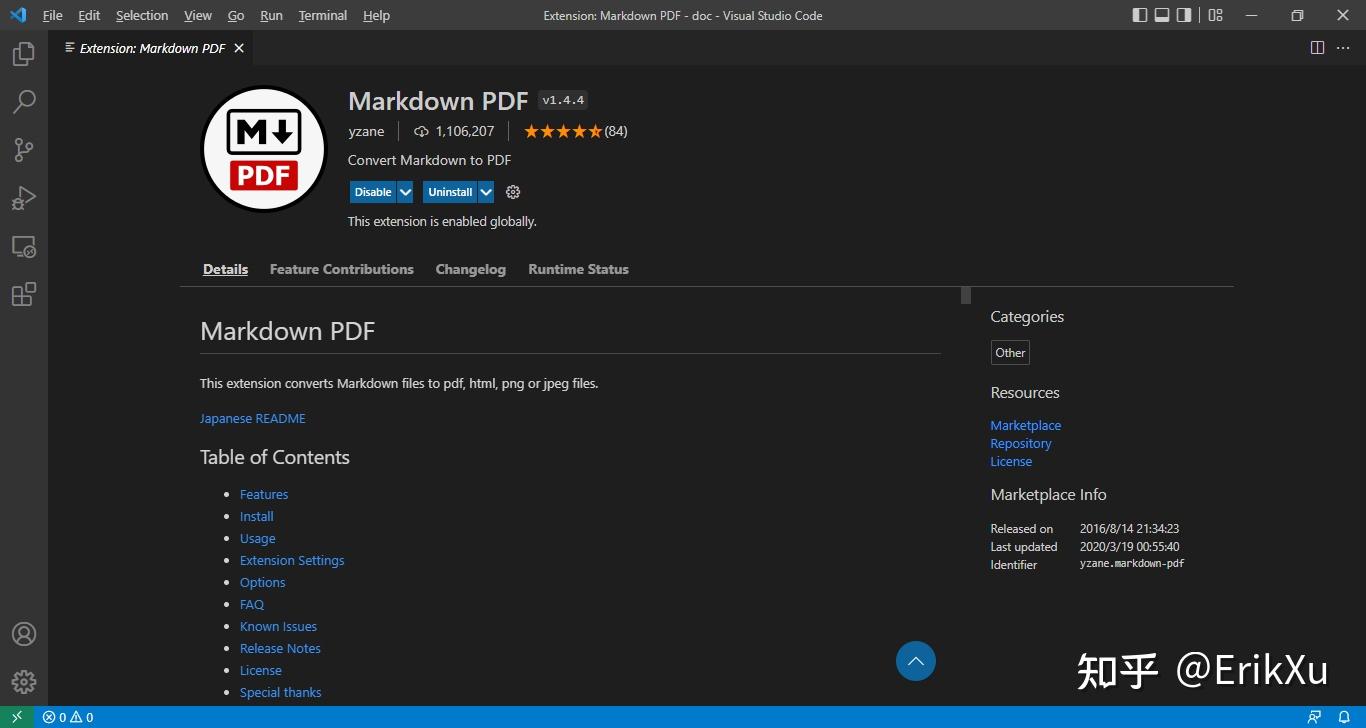
Task: Click the Japanese README link
Action: click(252, 418)
